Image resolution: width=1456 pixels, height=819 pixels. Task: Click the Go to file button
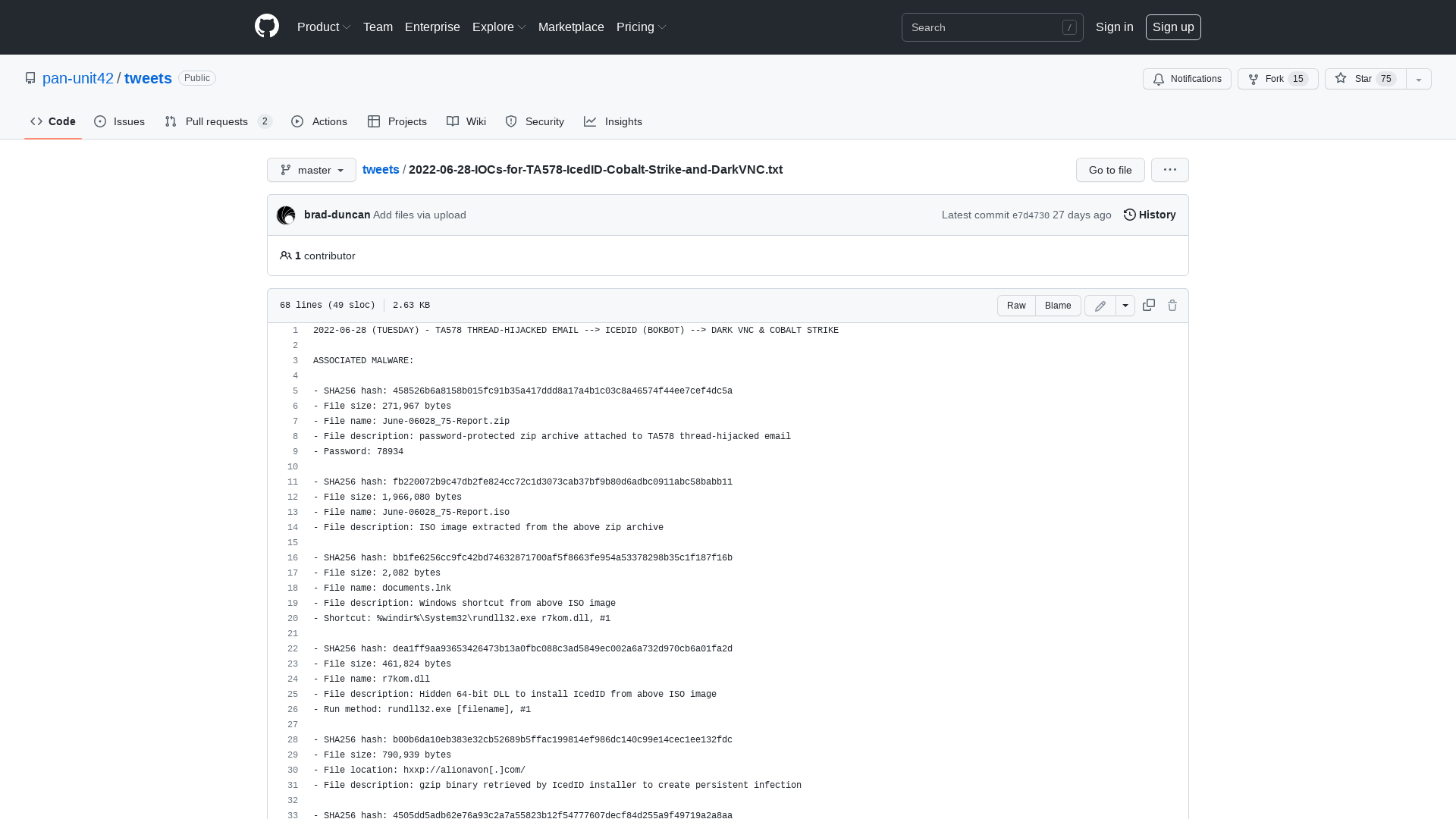click(x=1109, y=170)
